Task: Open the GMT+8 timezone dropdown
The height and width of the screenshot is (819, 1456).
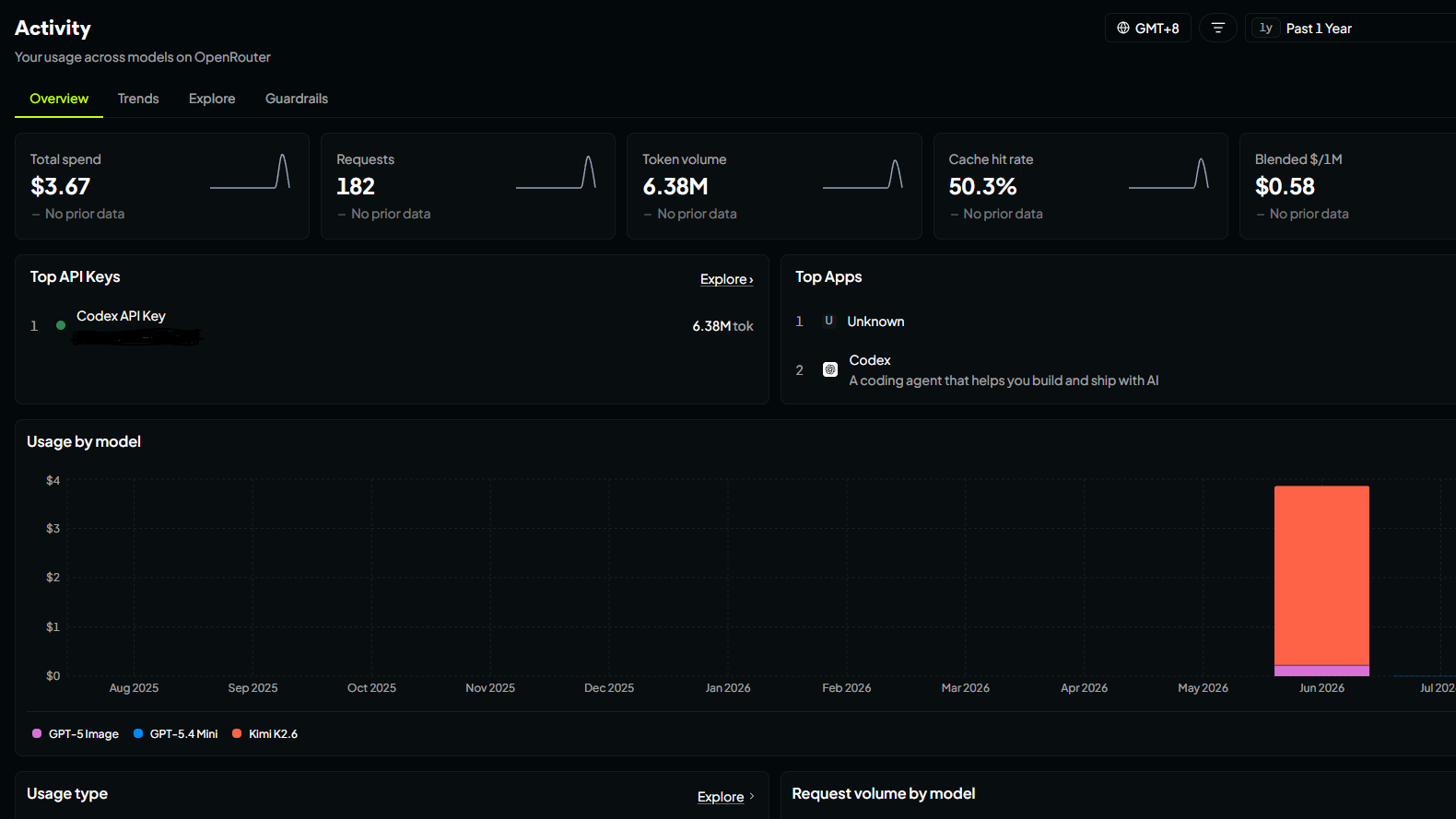Action: pyautogui.click(x=1148, y=28)
